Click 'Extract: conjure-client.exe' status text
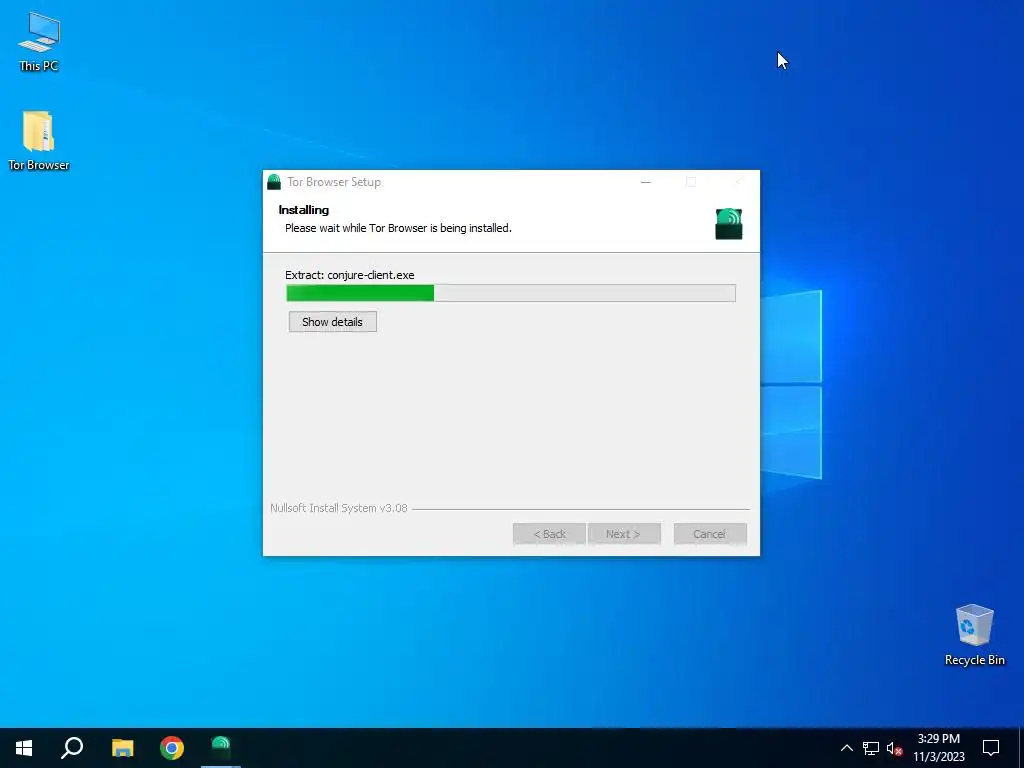Screen dimensions: 1024x768 pyautogui.click(x=349, y=275)
